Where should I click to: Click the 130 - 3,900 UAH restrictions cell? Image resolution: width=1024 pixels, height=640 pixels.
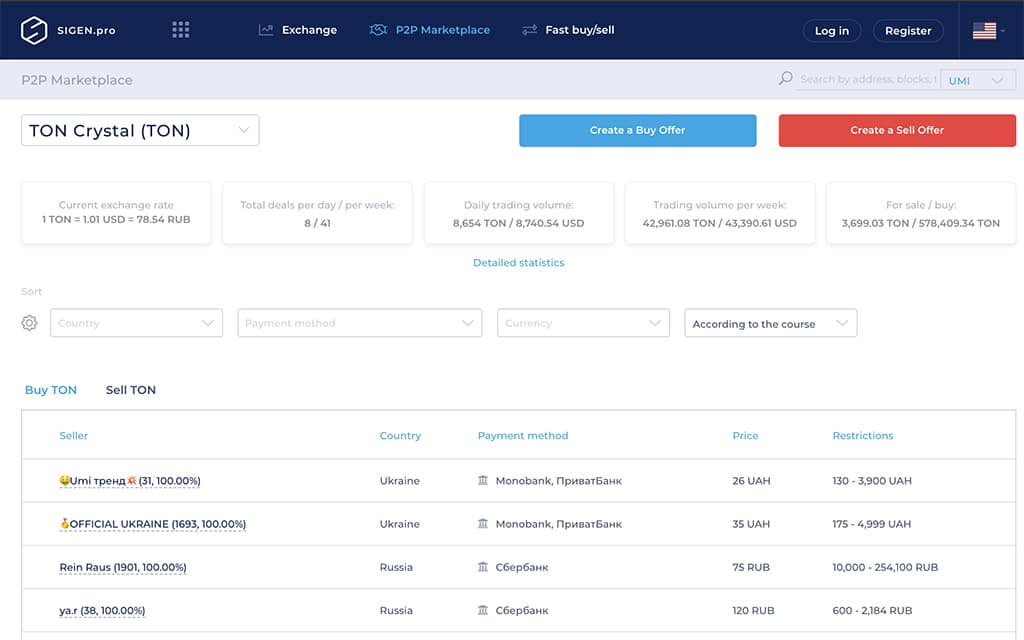pyautogui.click(x=872, y=481)
